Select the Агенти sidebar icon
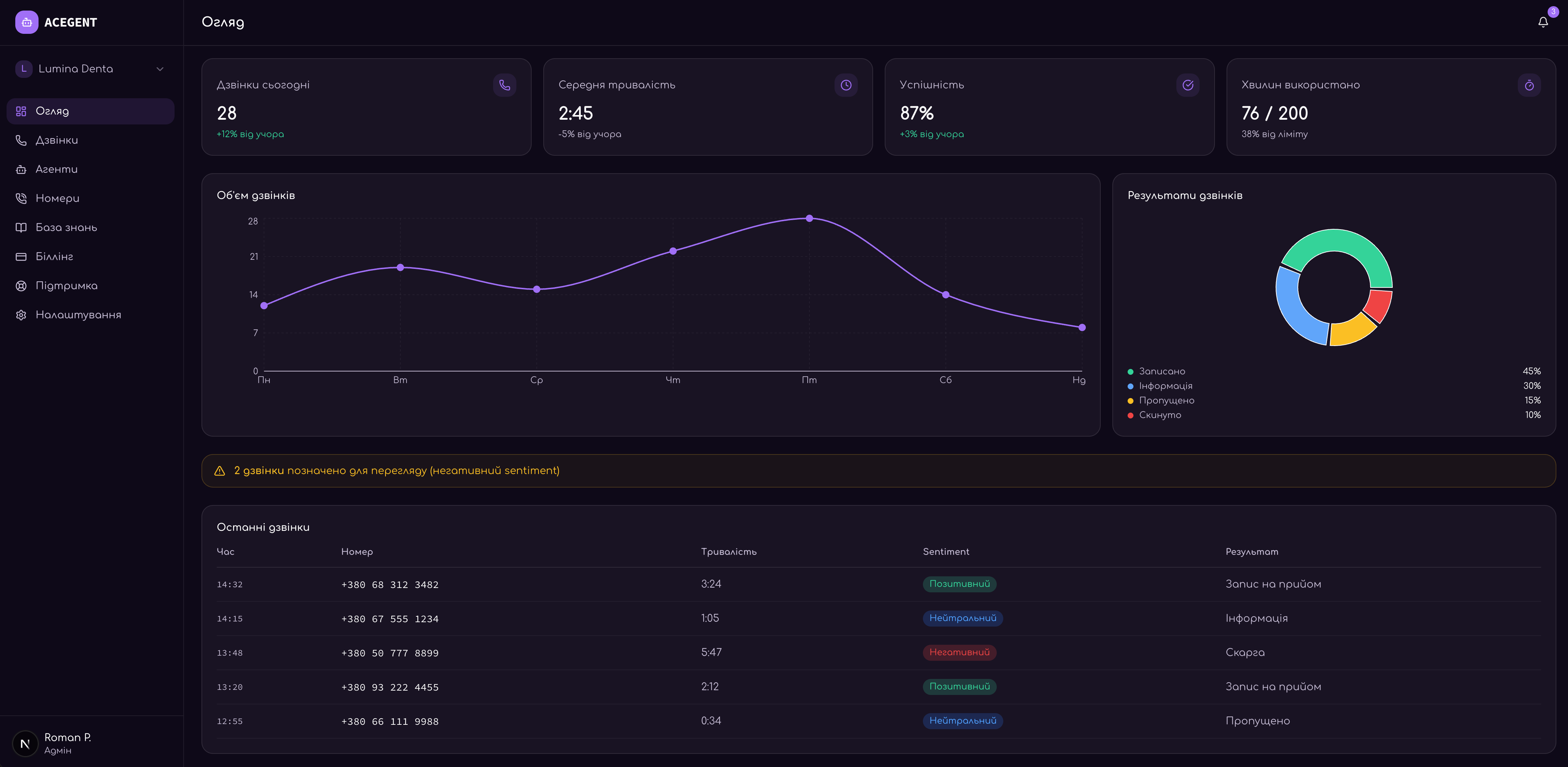The image size is (1568, 767). pos(21,169)
